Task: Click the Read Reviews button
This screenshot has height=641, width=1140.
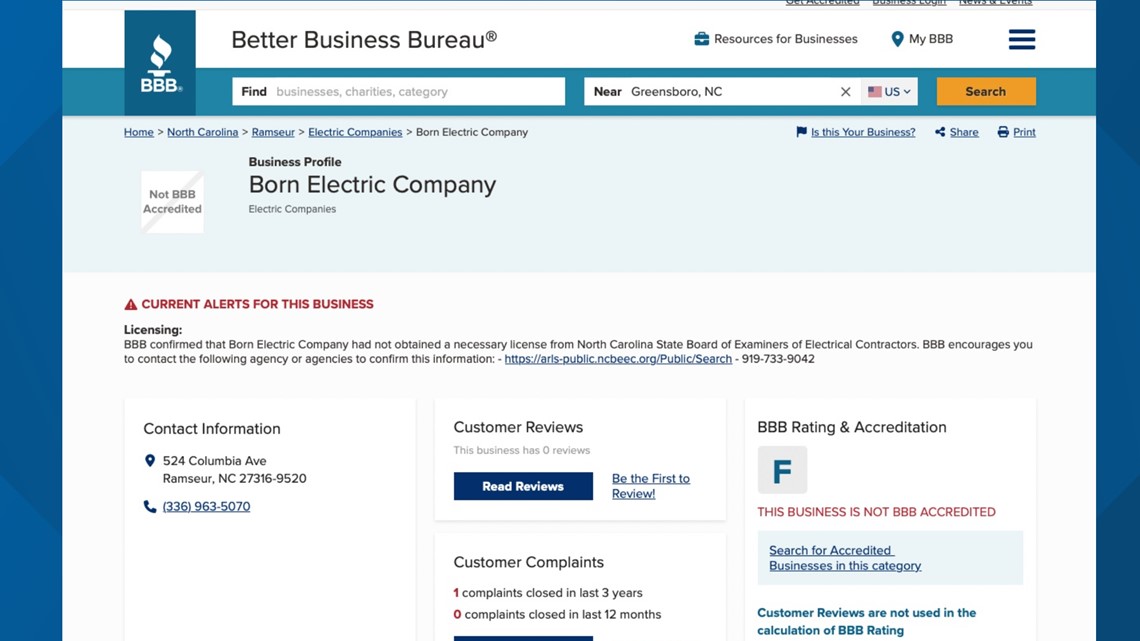Action: click(x=523, y=486)
